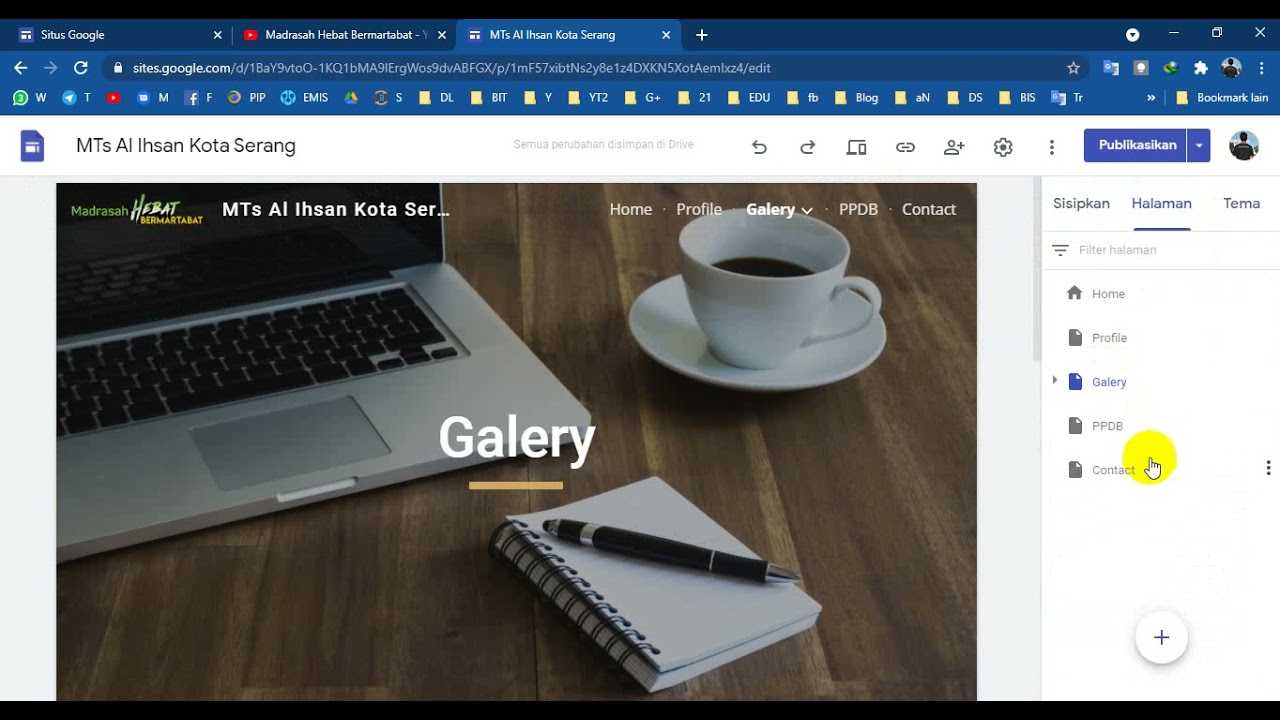Click Home in the site navigation
The image size is (1280, 720).
(x=630, y=210)
